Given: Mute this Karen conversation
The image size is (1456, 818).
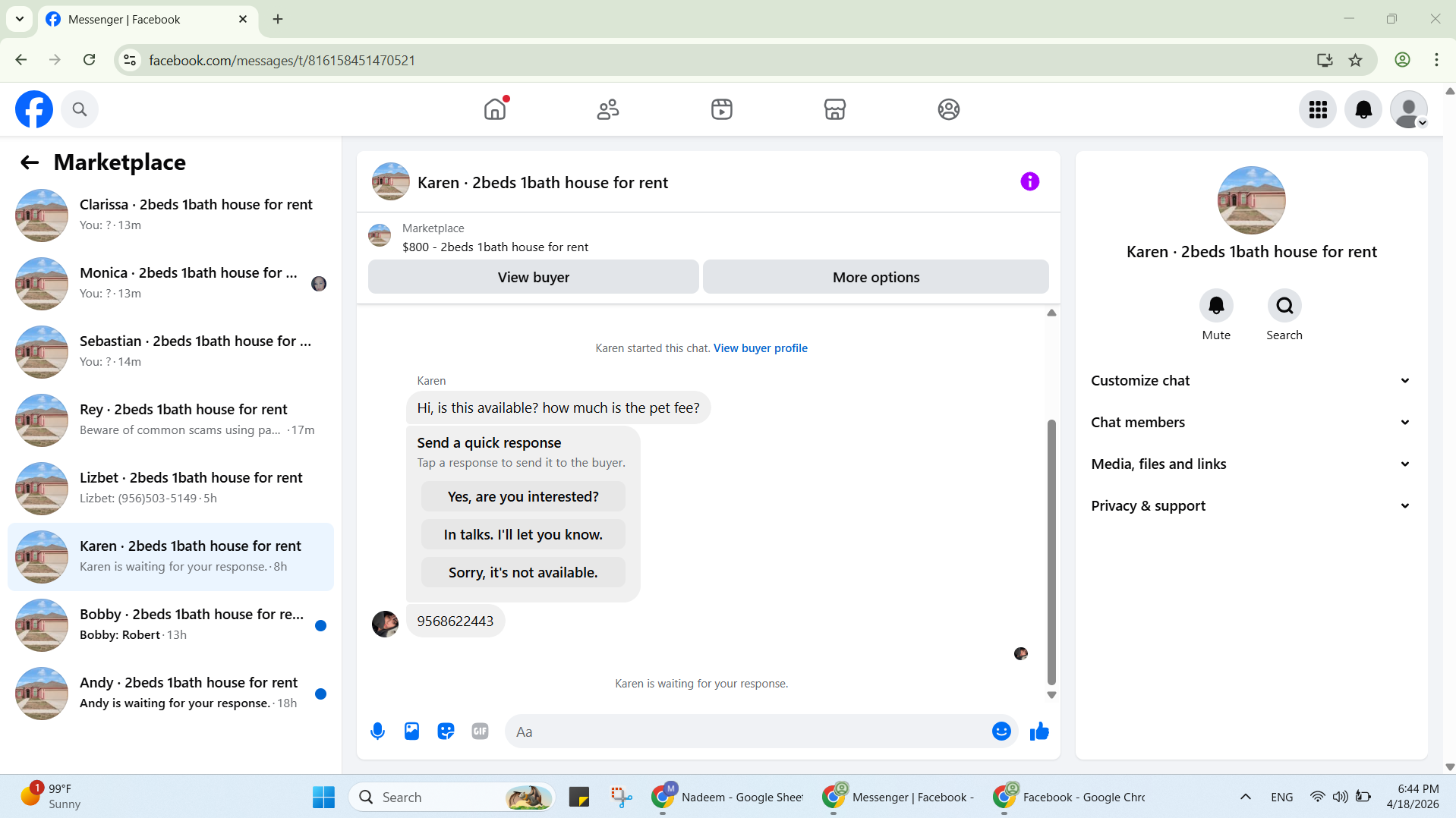Looking at the screenshot, I should 1216,306.
